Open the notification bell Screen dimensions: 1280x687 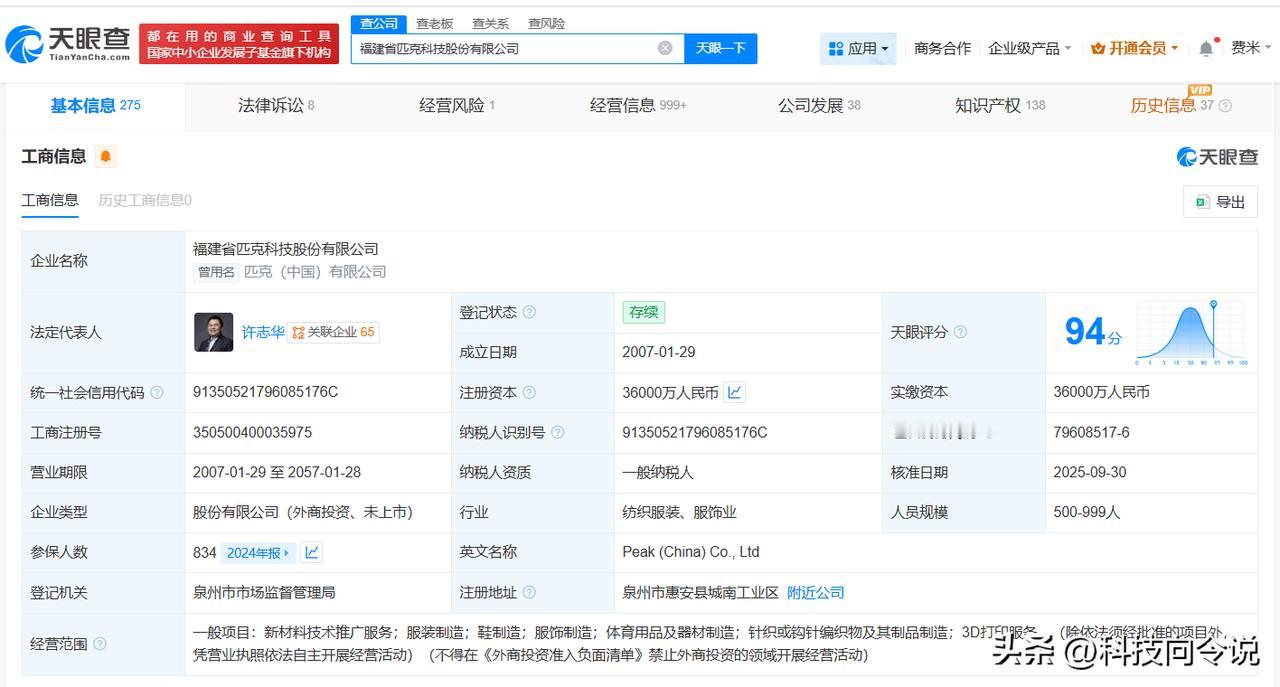[1207, 48]
